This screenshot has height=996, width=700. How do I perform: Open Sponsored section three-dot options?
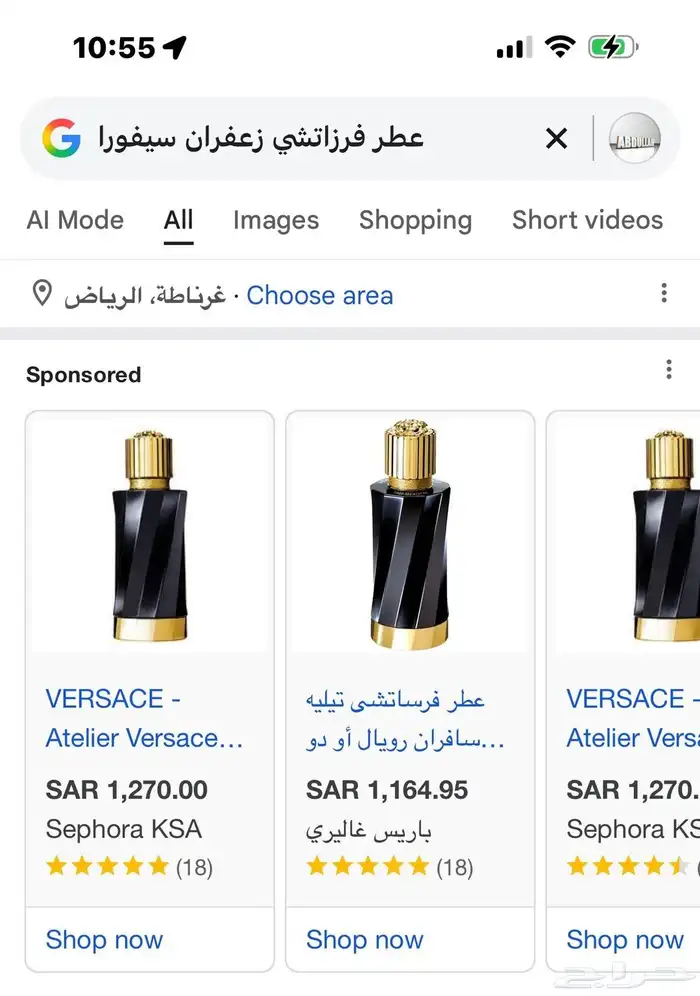coord(669,371)
